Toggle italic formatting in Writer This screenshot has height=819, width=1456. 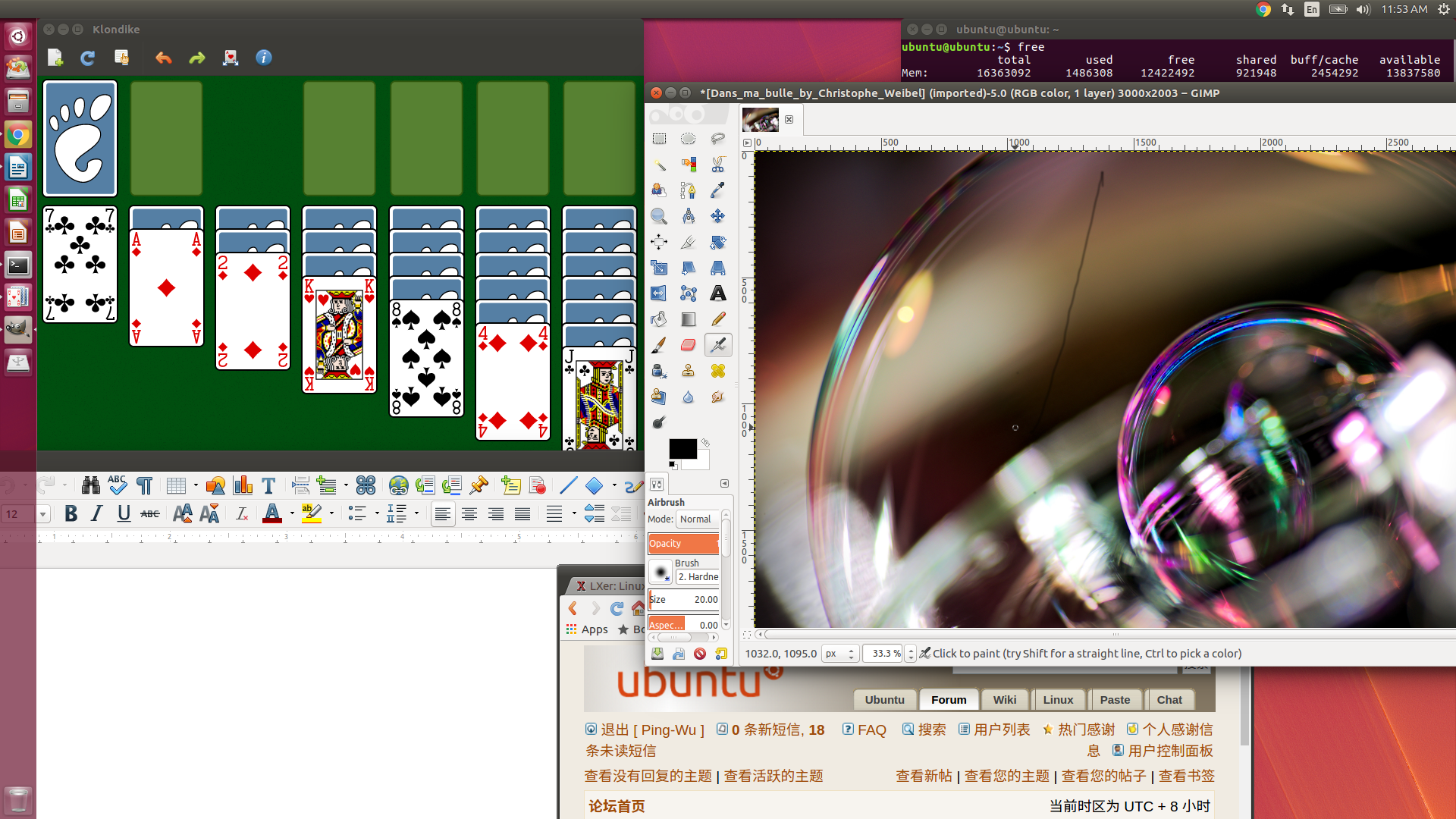(x=96, y=514)
